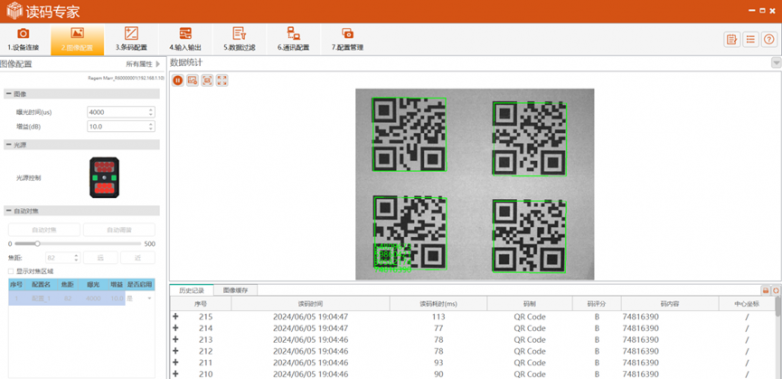This screenshot has height=379, width=782.
Task: Pause the live image acquisition
Action: click(178, 80)
